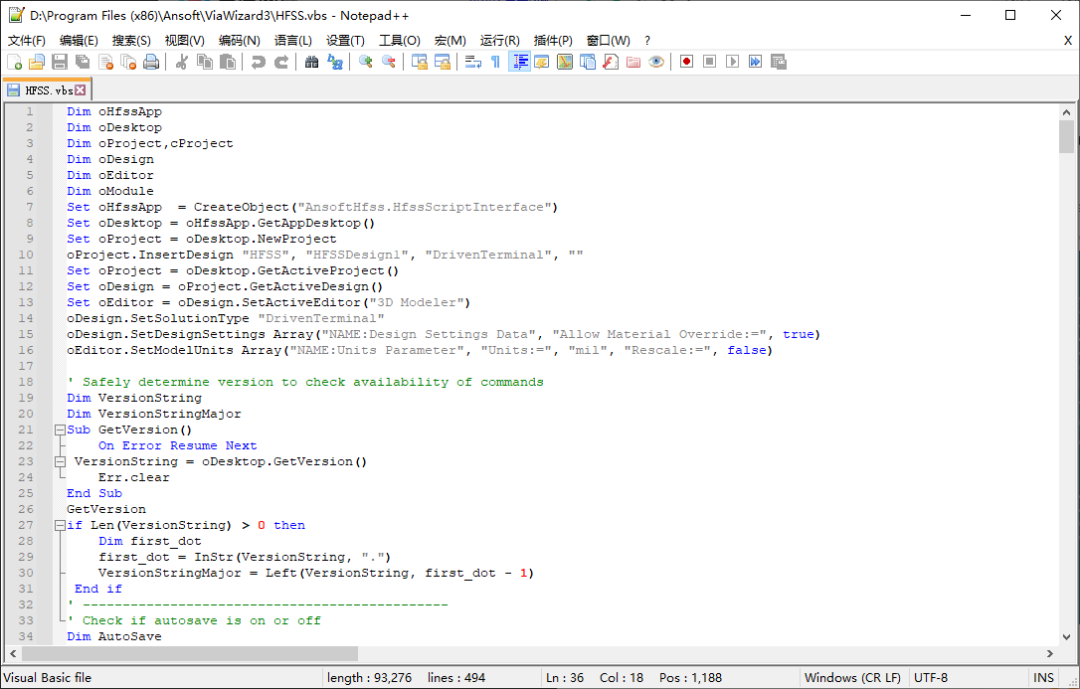Click the Close All documents icon
This screenshot has height=689, width=1080.
(128, 62)
